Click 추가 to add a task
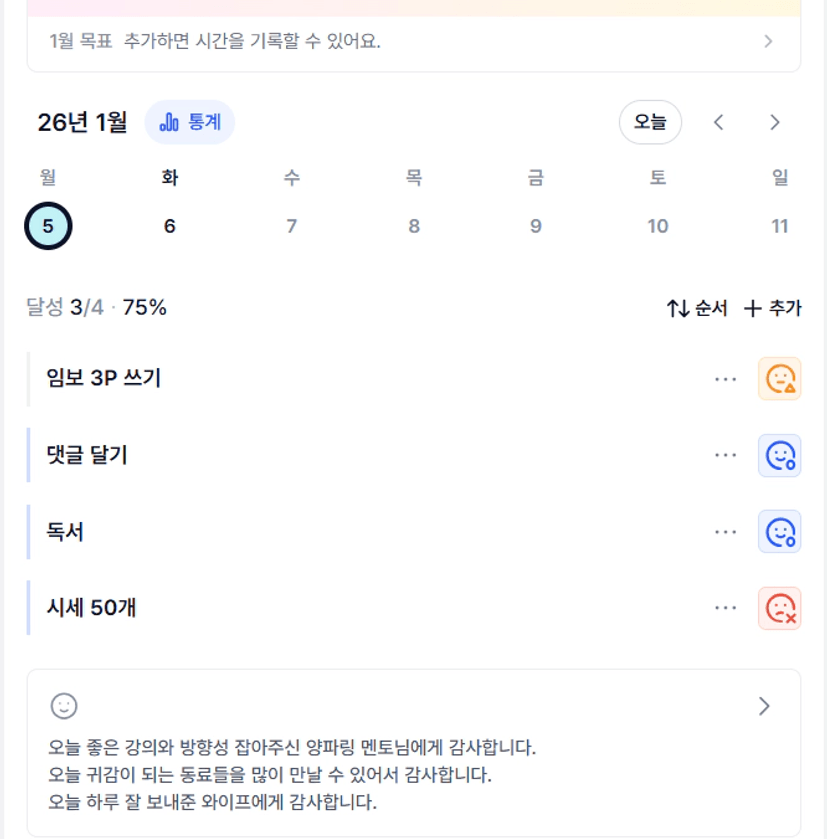This screenshot has width=827, height=839. 773,308
